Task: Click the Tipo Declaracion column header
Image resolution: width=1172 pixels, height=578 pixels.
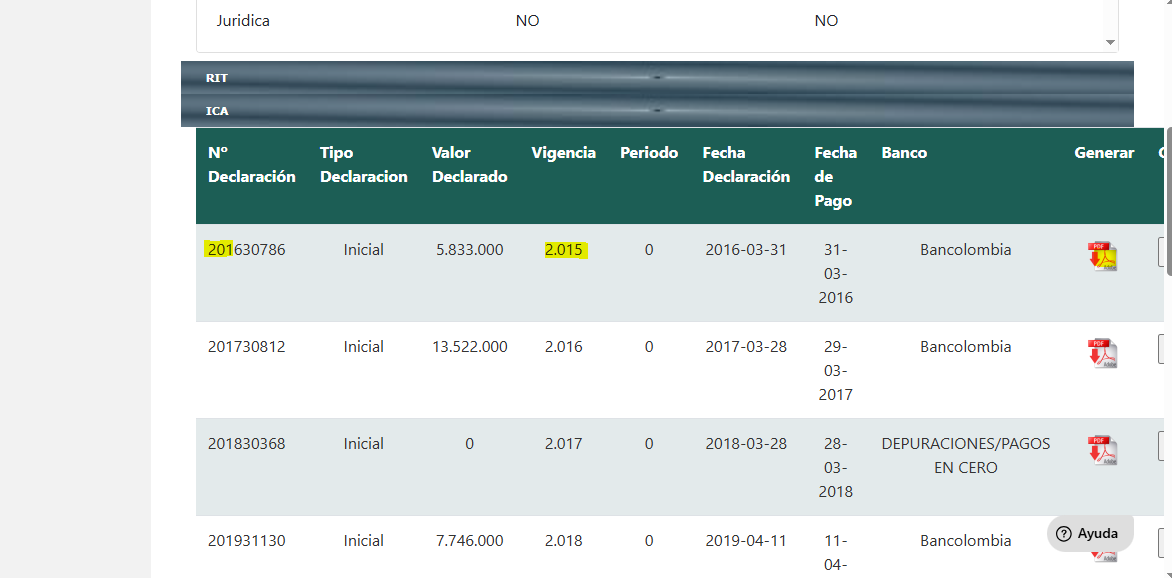Action: tap(363, 165)
